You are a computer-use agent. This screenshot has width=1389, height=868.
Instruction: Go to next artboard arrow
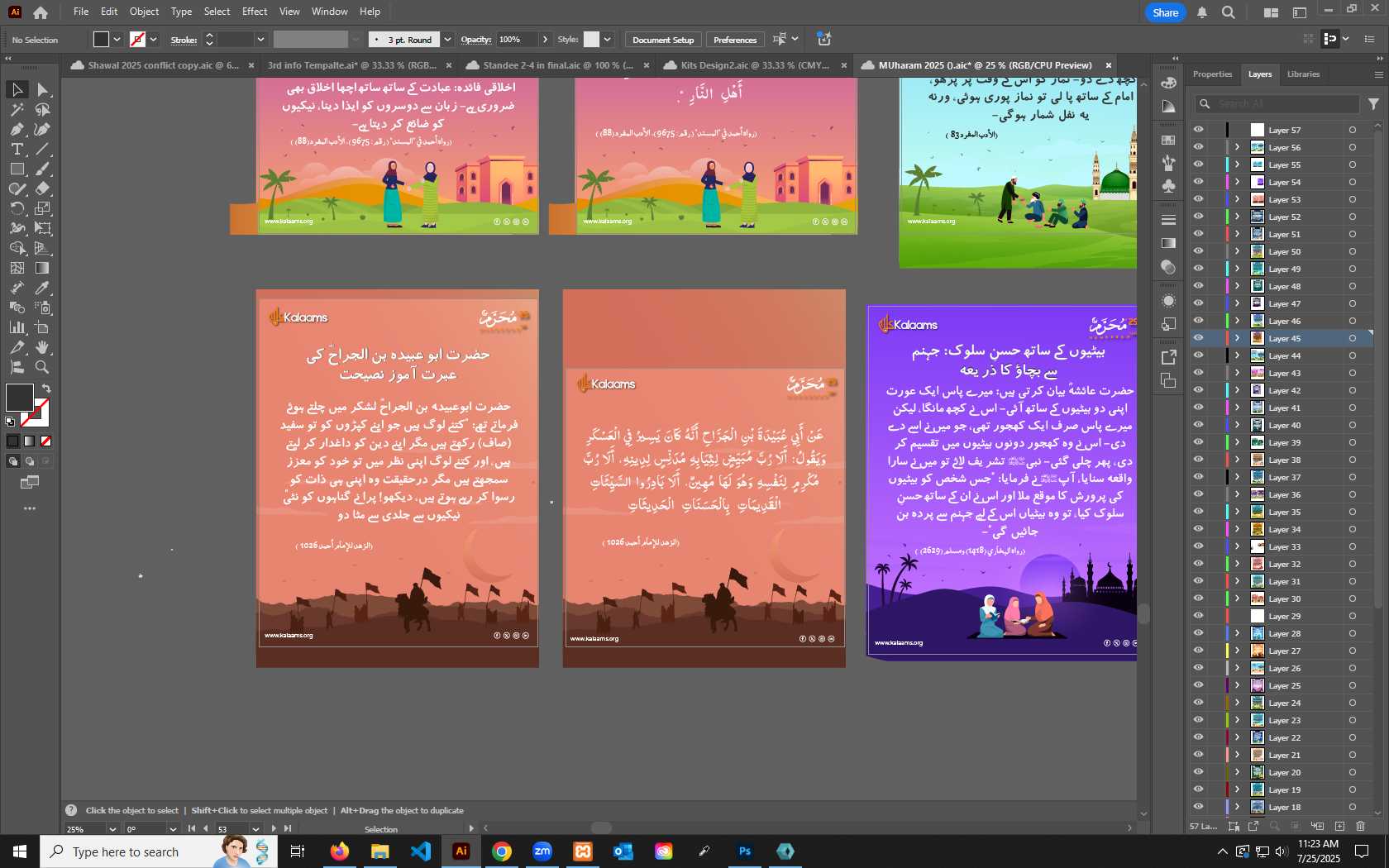click(x=274, y=829)
